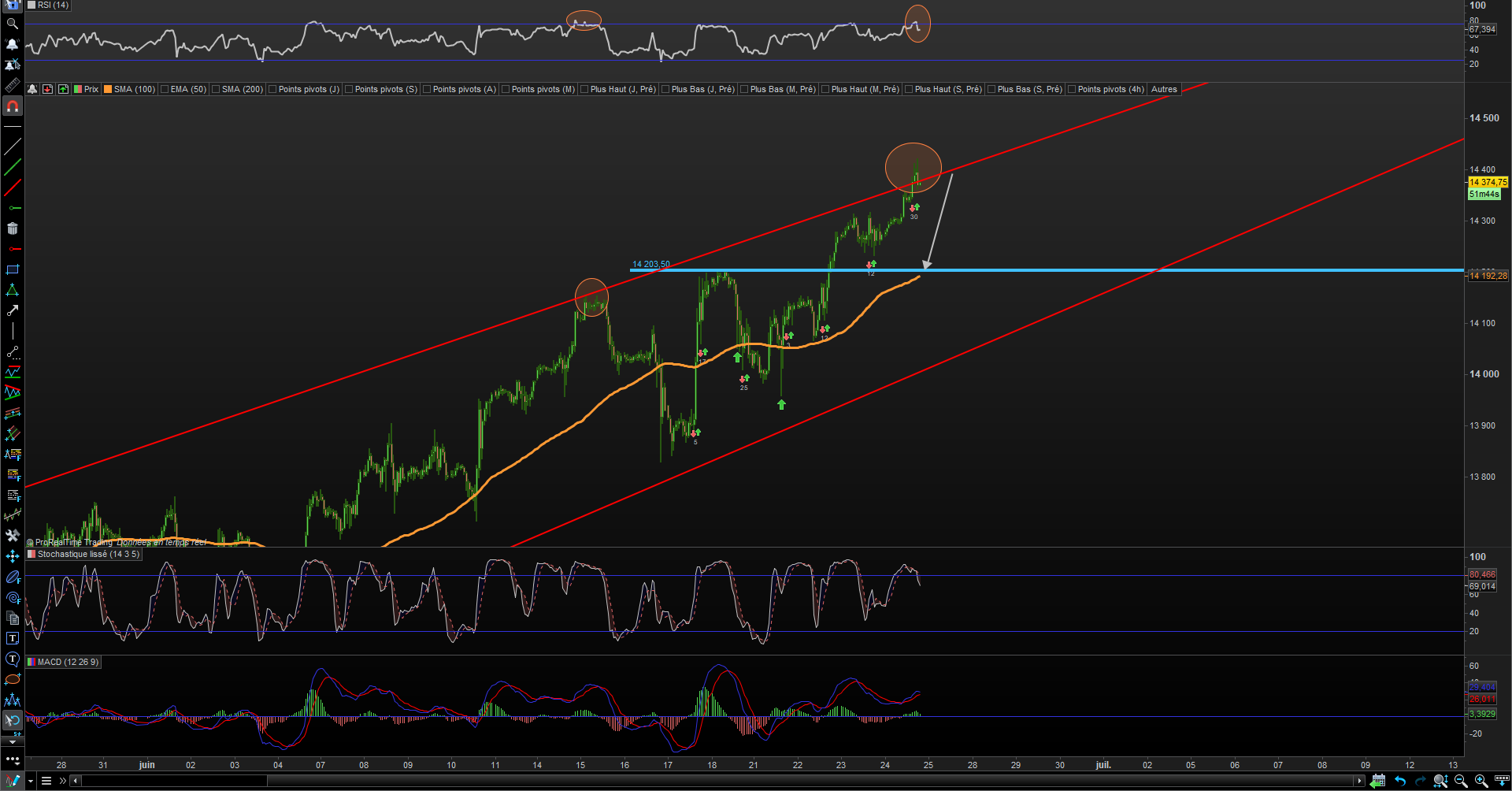Image resolution: width=1512 pixels, height=791 pixels.
Task: Enable the Points pivots (A) checkbox
Action: point(427,89)
